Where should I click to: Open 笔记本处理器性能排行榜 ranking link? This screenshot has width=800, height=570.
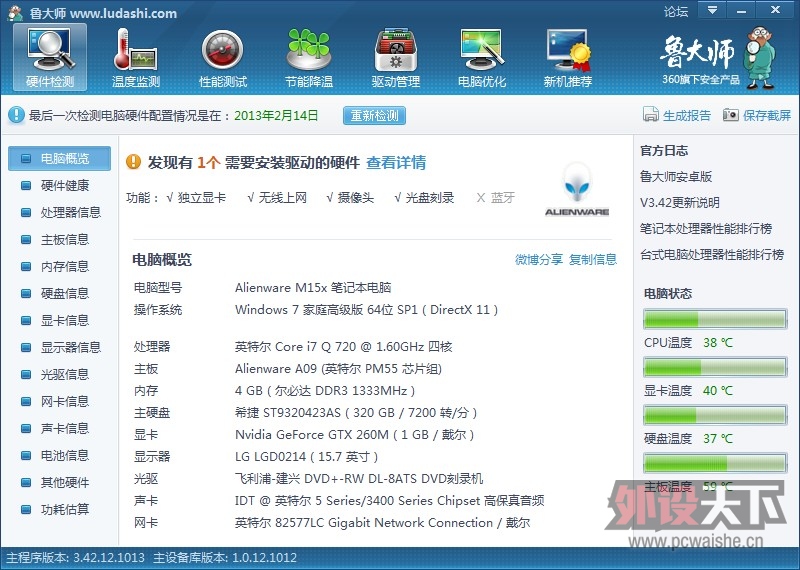click(x=706, y=229)
